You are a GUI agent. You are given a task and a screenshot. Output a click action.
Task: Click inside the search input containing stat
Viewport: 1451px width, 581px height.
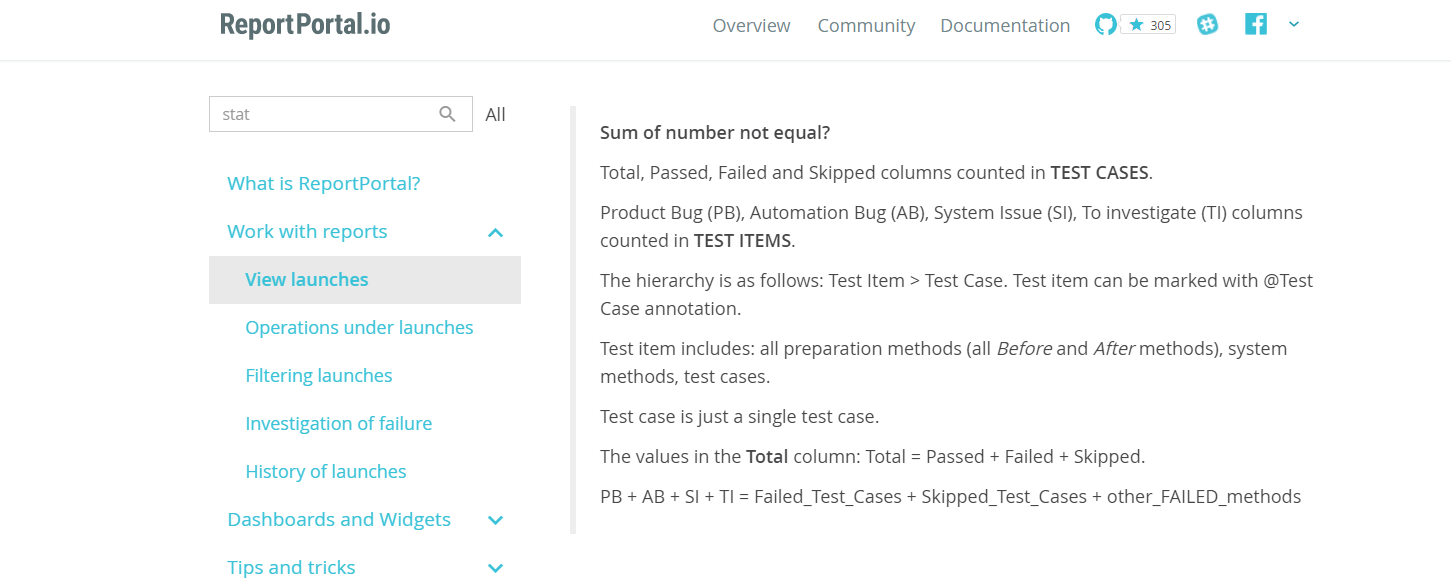point(320,114)
